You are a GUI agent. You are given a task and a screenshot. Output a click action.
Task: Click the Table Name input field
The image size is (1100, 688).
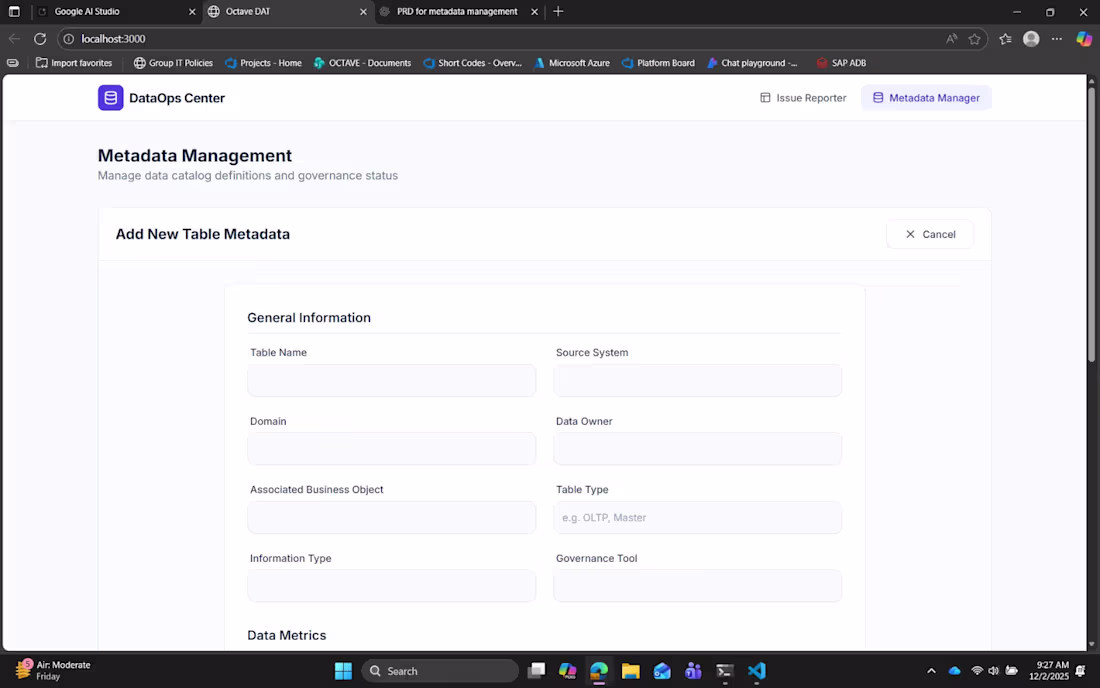click(x=391, y=381)
